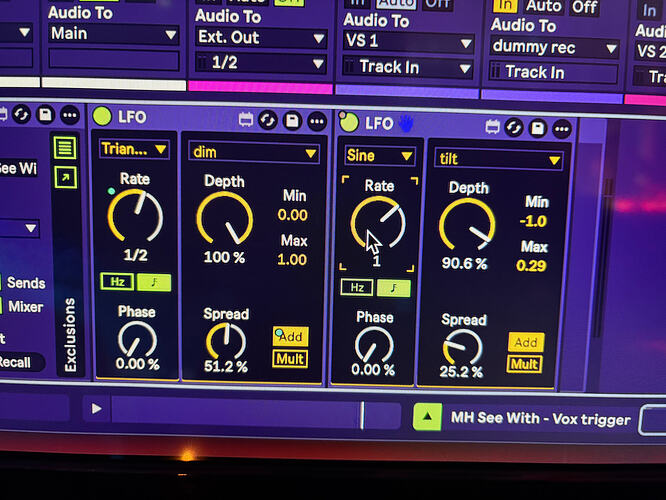666x500 pixels.
Task: Set monitor to Off on dummy rec track
Action: click(584, 8)
